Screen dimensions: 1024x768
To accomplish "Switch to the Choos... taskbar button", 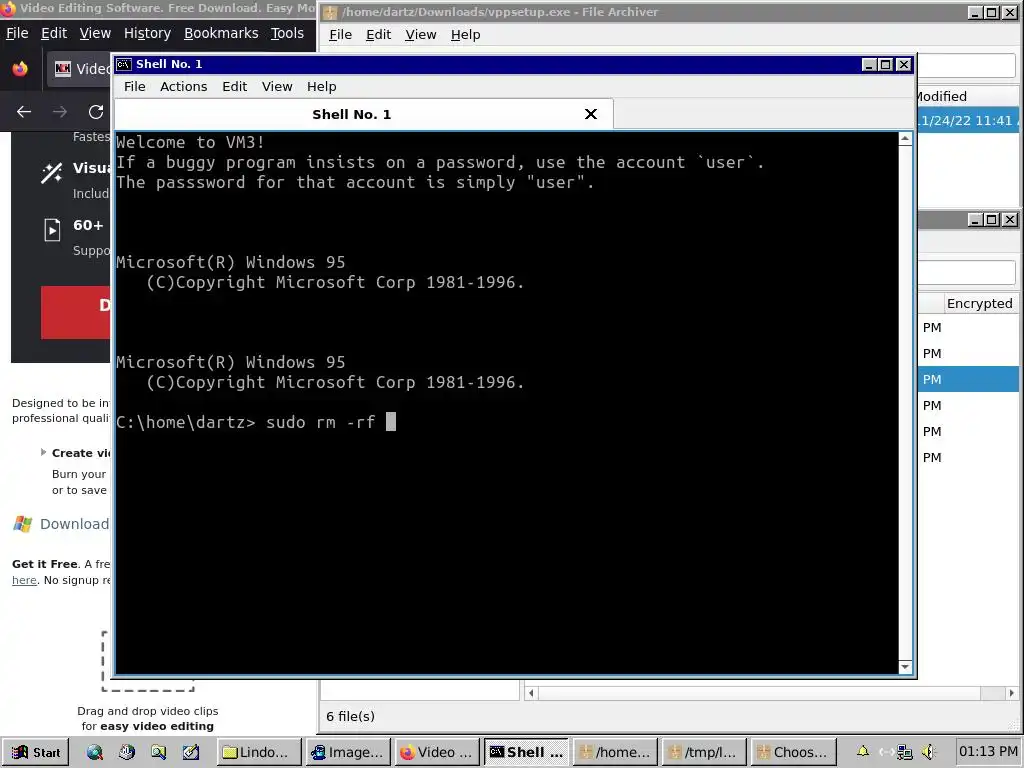I will click(793, 752).
